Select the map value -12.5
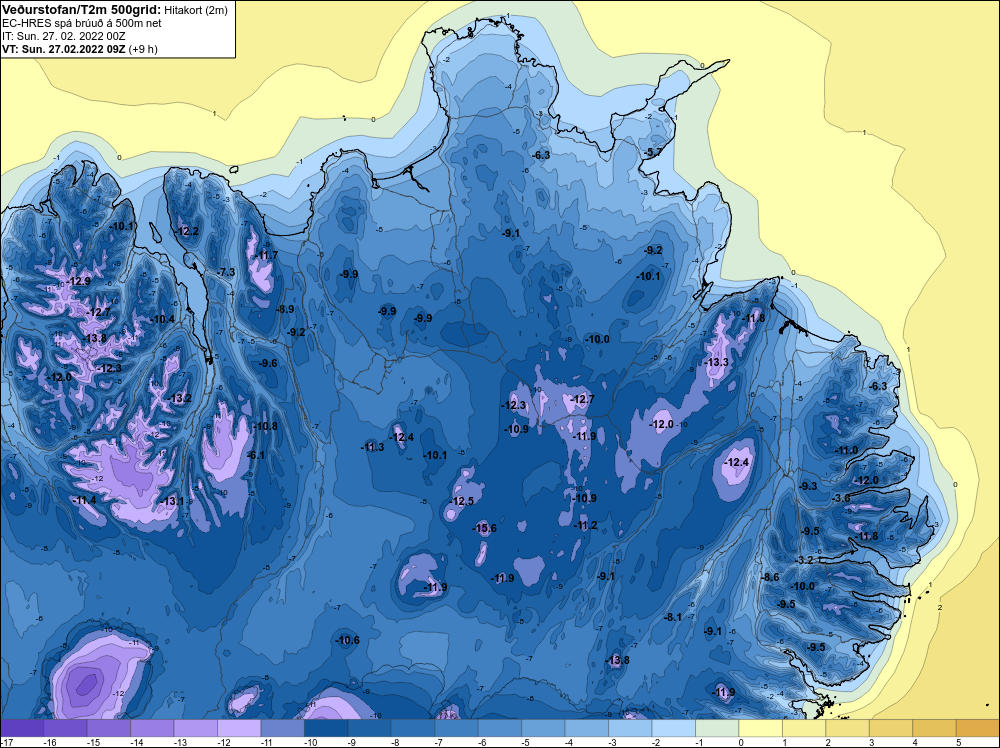Screen dimensions: 1000x748 (462, 501)
